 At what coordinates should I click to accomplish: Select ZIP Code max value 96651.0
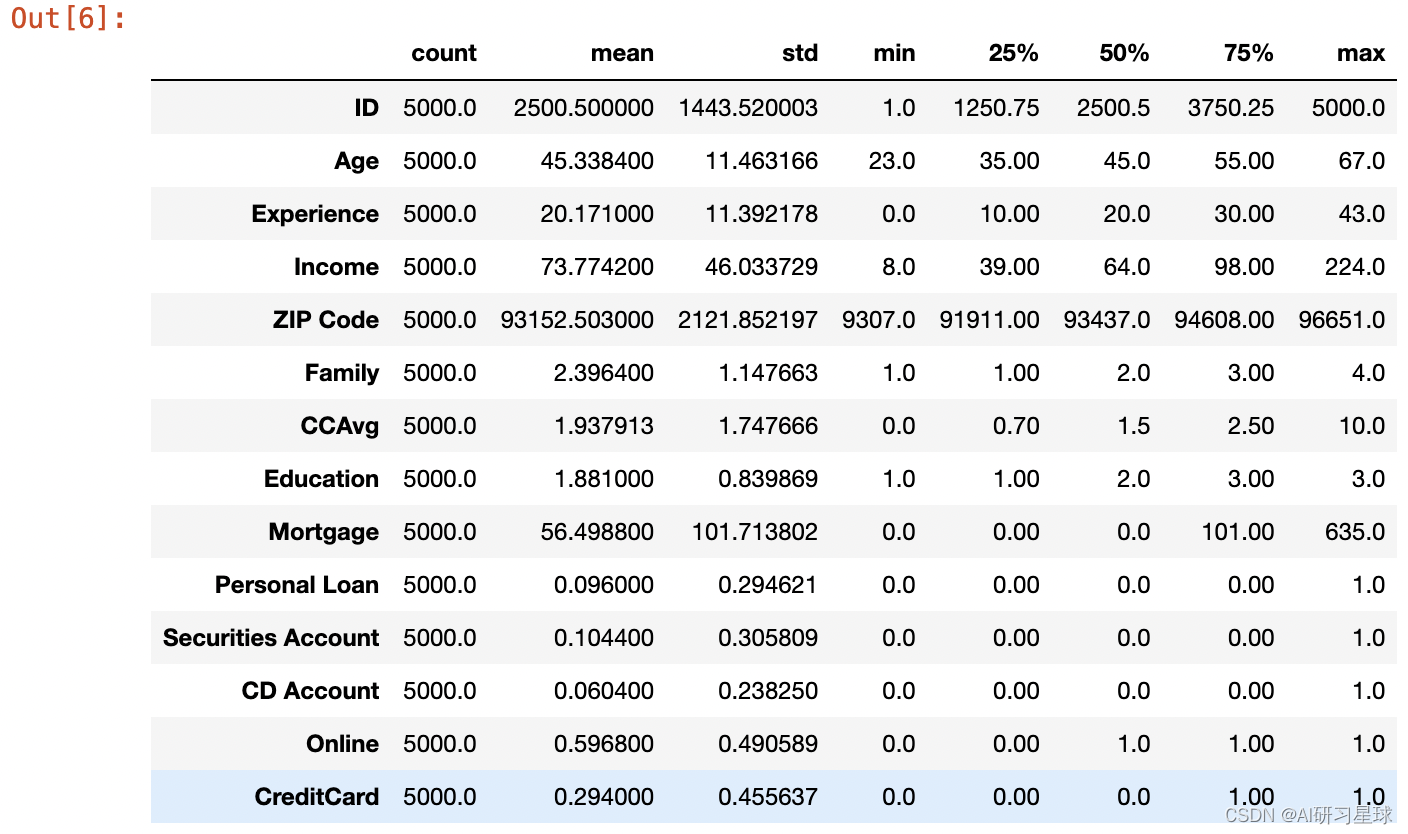tap(1341, 320)
